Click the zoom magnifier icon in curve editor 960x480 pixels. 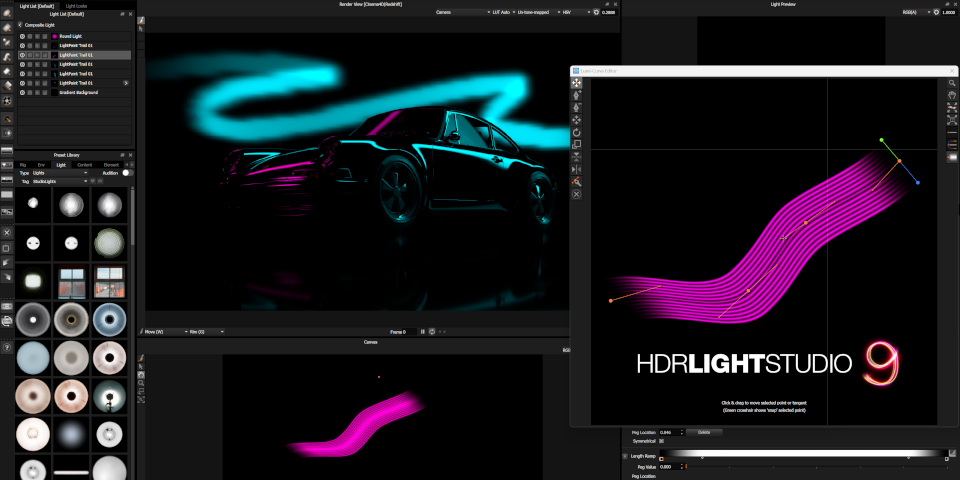[952, 83]
